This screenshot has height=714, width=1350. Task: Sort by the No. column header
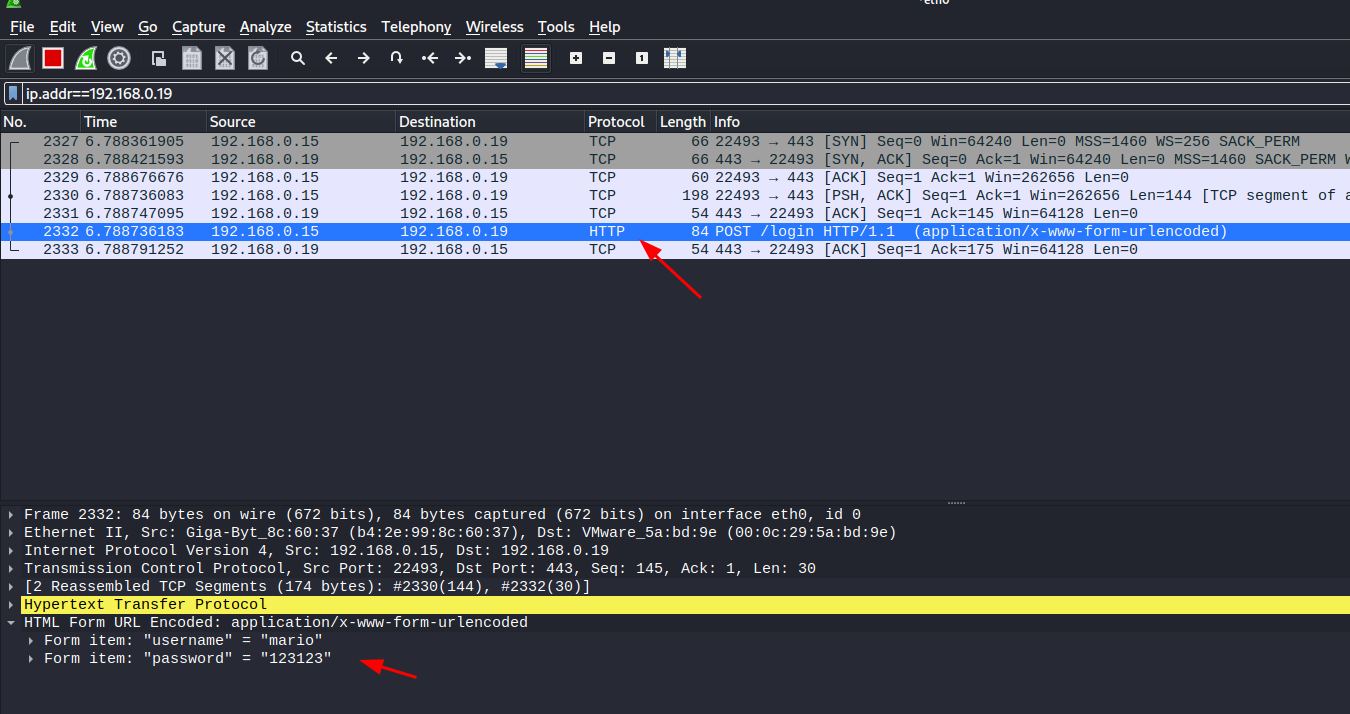(40, 122)
